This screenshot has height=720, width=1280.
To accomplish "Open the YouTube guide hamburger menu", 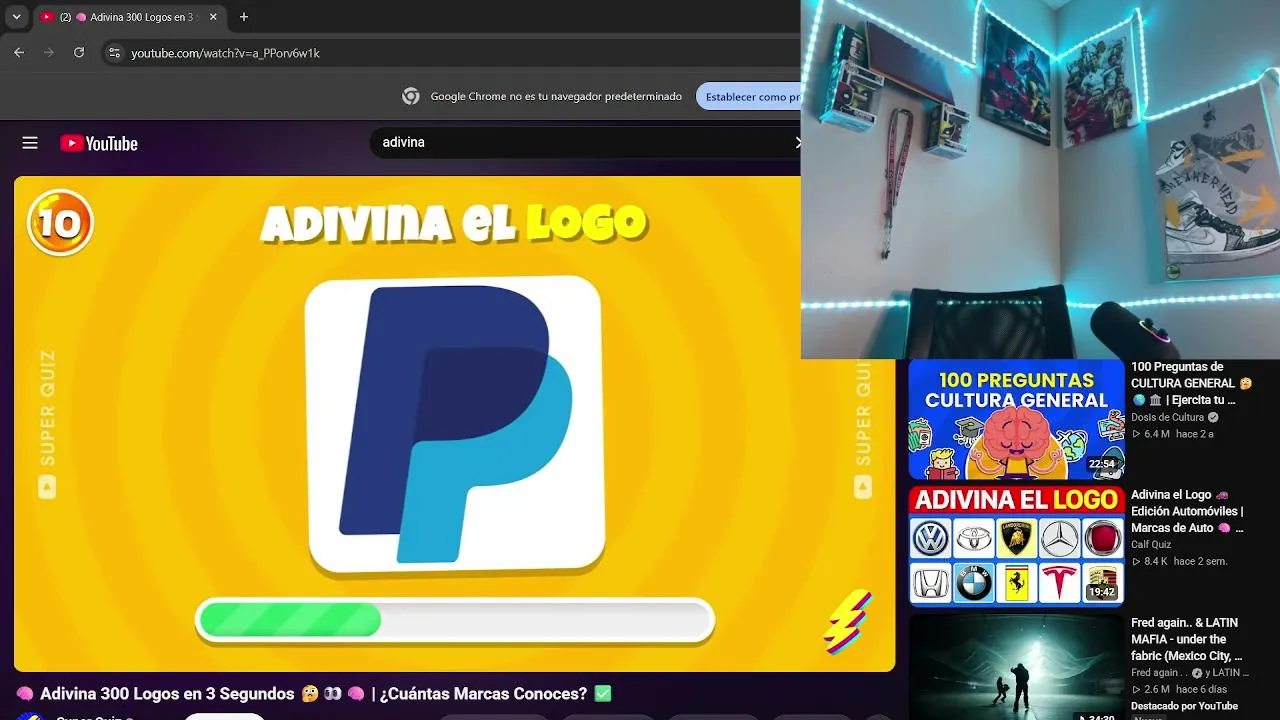I will [x=30, y=143].
